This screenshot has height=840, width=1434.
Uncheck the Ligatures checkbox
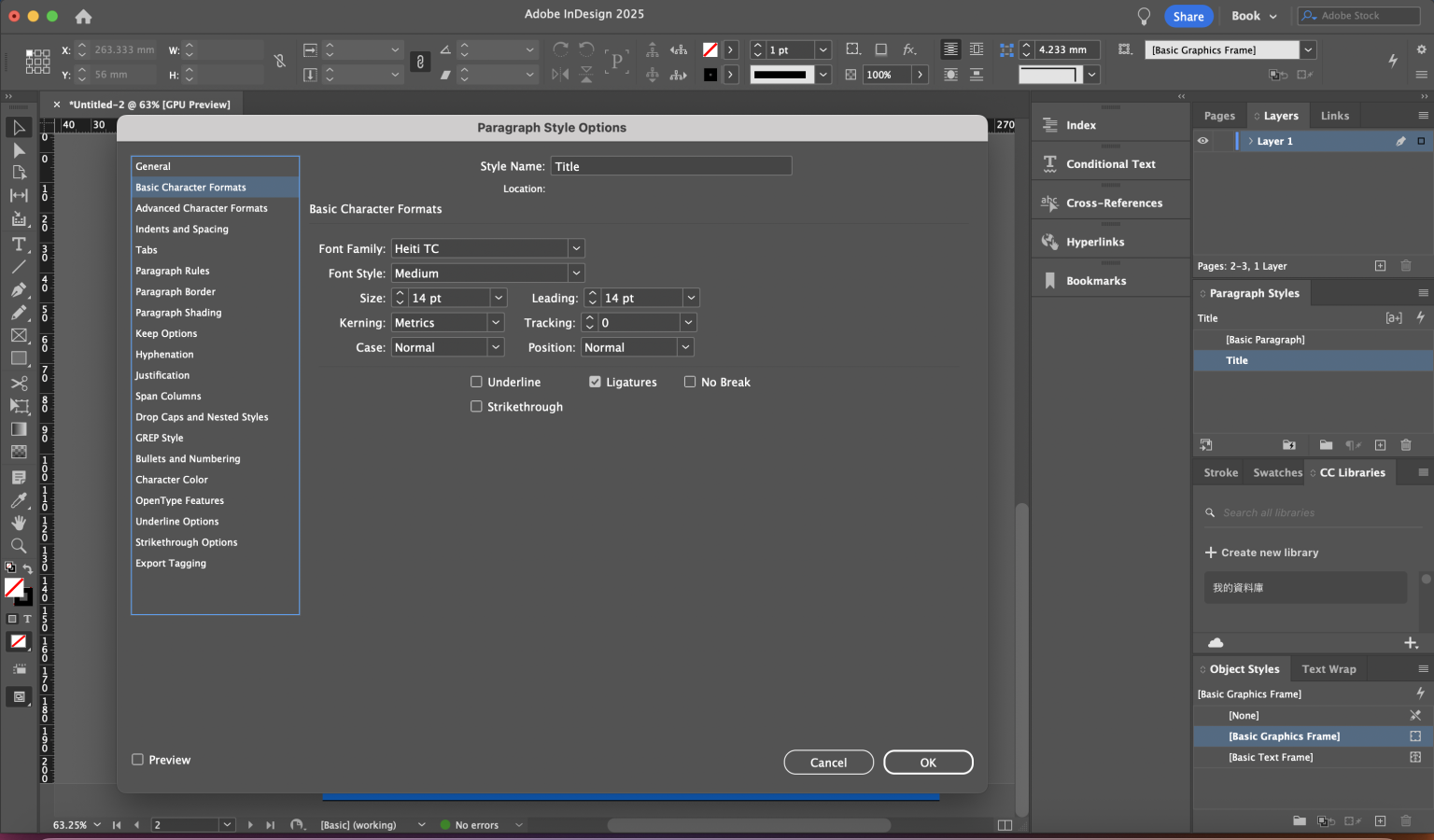click(x=595, y=382)
